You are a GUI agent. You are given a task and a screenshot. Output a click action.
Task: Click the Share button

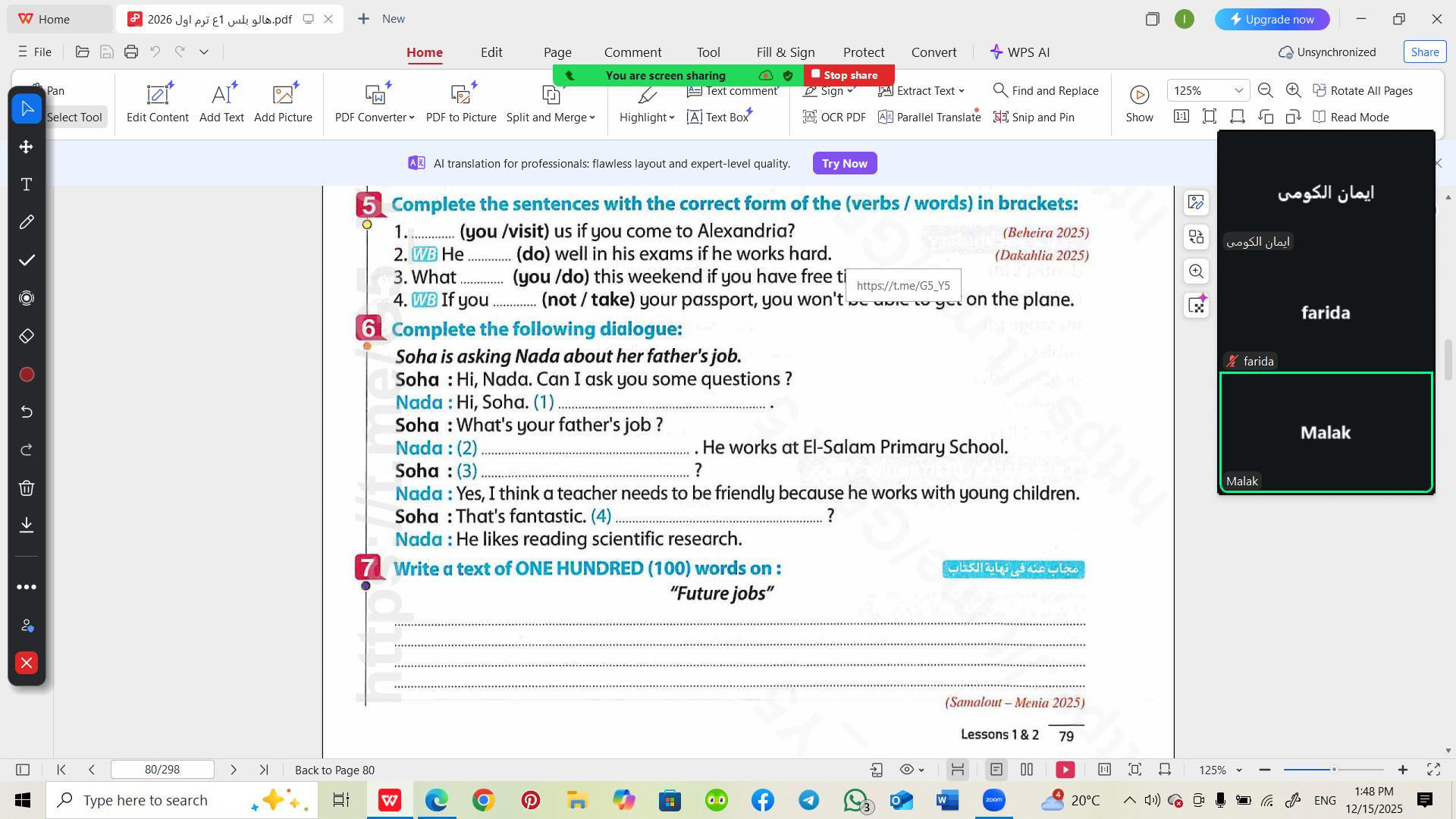[1425, 52]
